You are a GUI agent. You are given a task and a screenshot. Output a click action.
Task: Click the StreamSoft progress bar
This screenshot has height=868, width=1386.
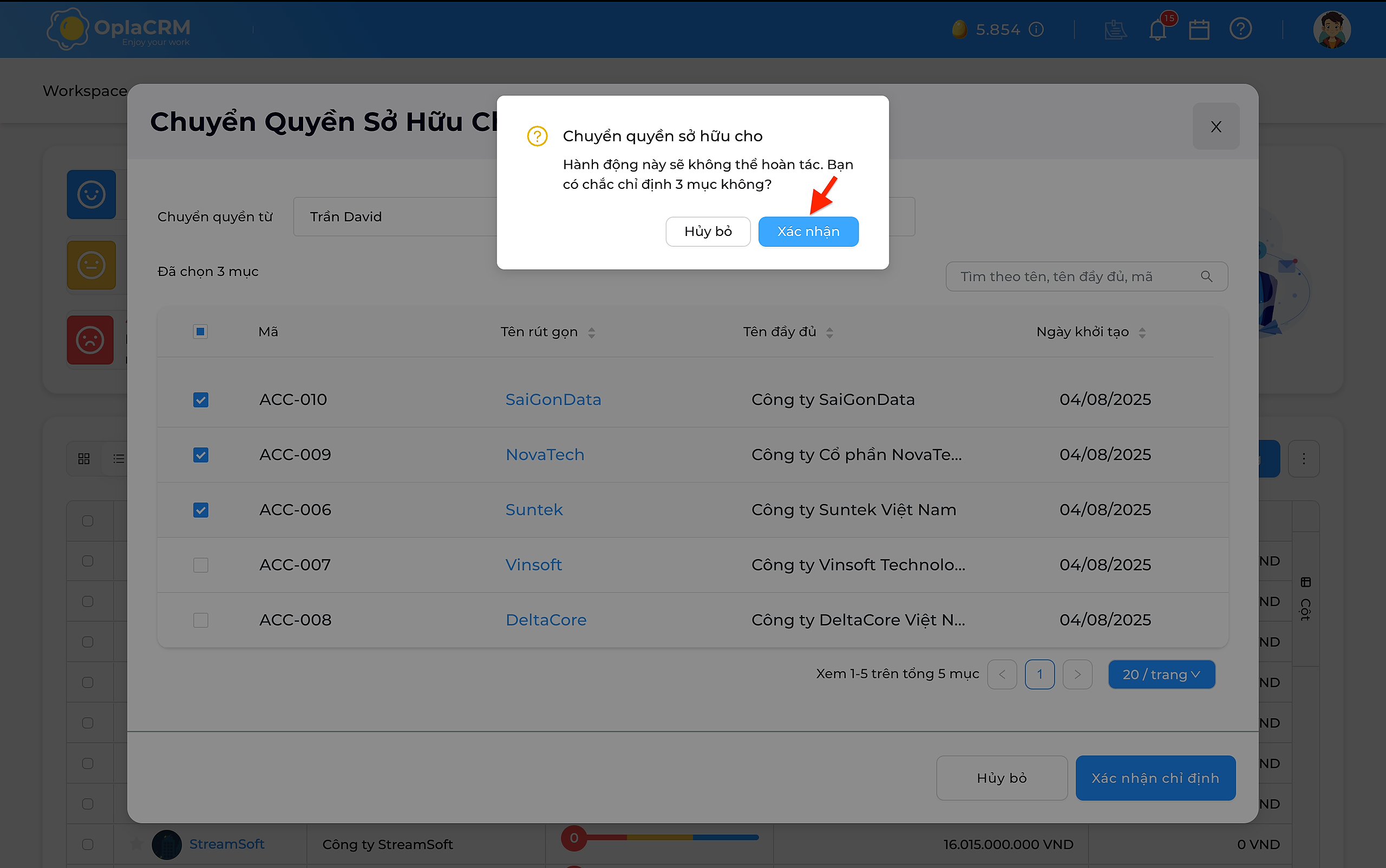pyautogui.click(x=660, y=838)
